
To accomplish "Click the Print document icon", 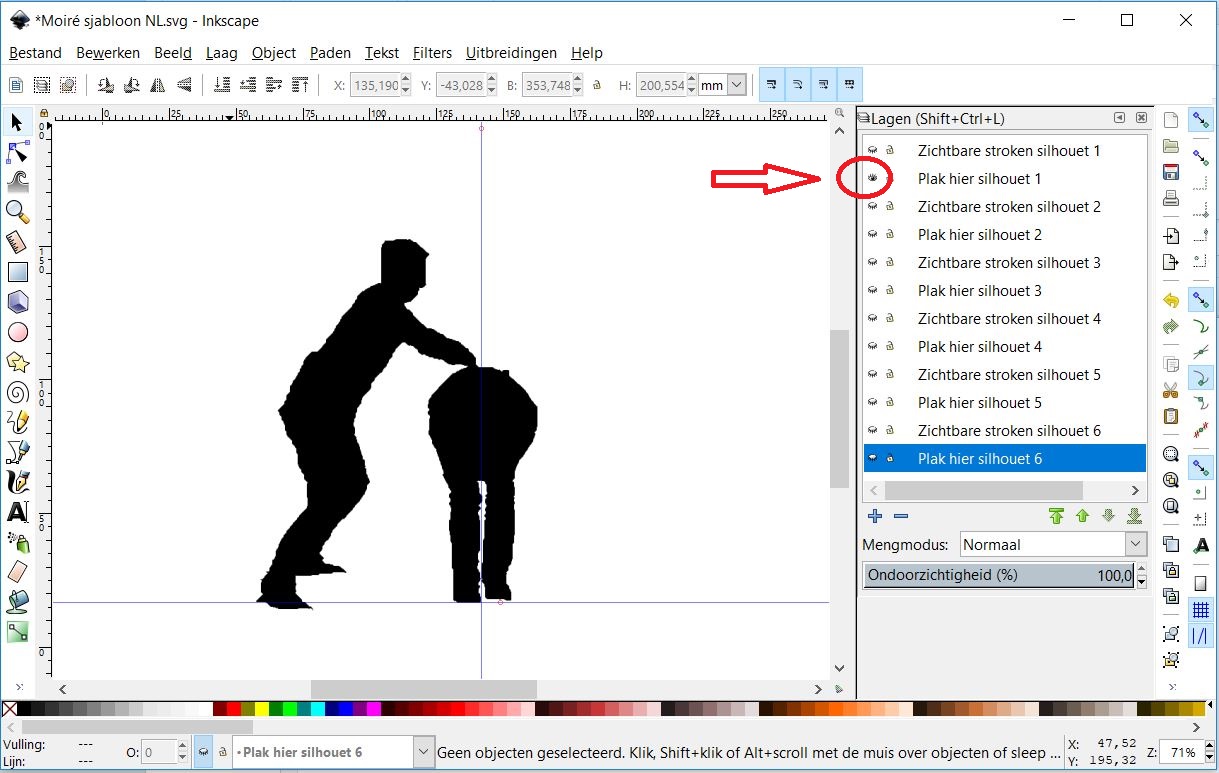I will coord(1171,198).
